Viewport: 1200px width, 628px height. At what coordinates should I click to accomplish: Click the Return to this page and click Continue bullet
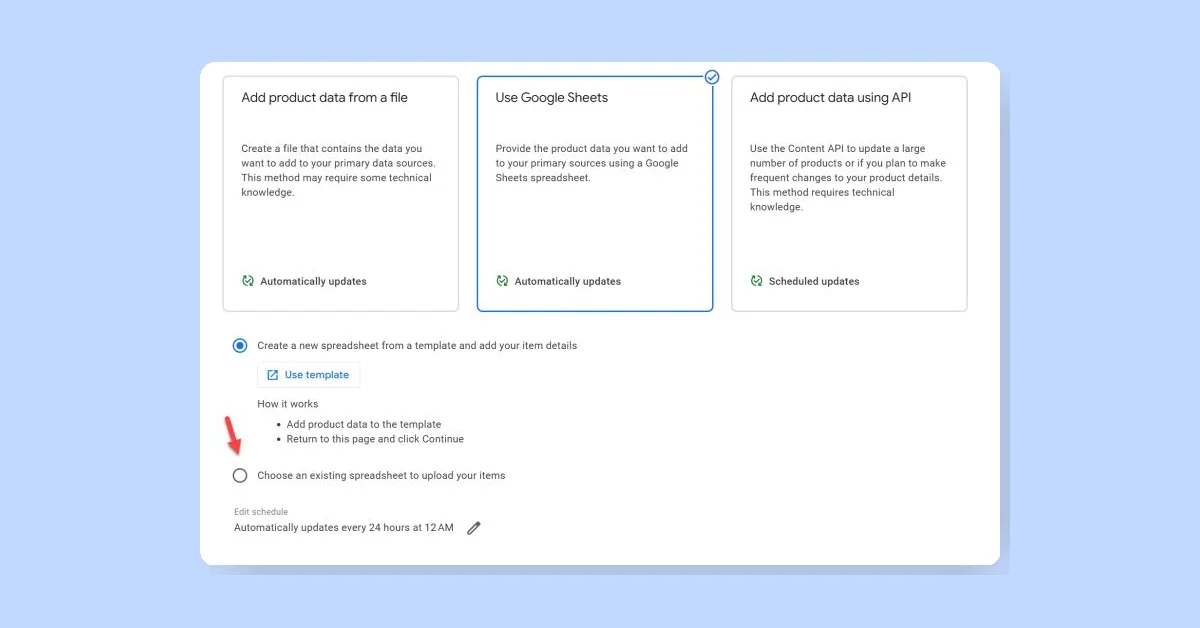(375, 439)
